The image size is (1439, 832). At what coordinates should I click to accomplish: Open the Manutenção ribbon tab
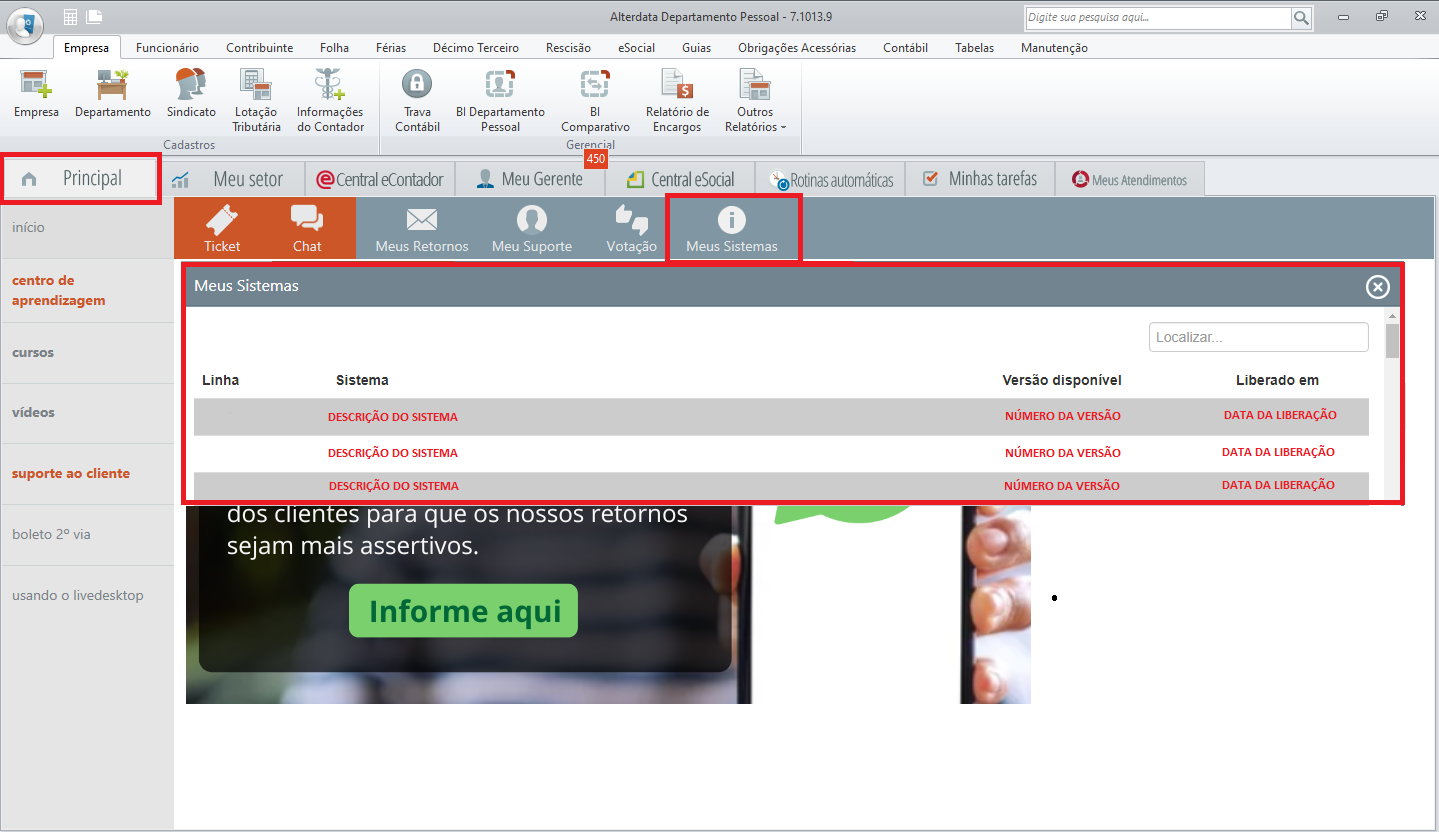[1054, 48]
